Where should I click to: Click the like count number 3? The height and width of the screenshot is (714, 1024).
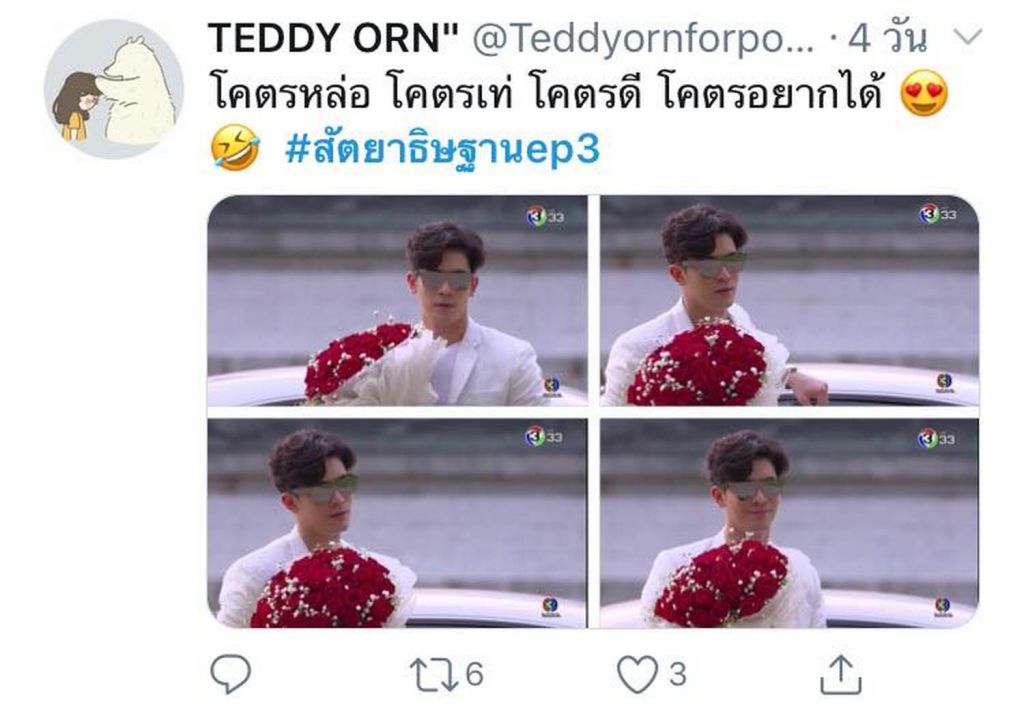tap(678, 674)
